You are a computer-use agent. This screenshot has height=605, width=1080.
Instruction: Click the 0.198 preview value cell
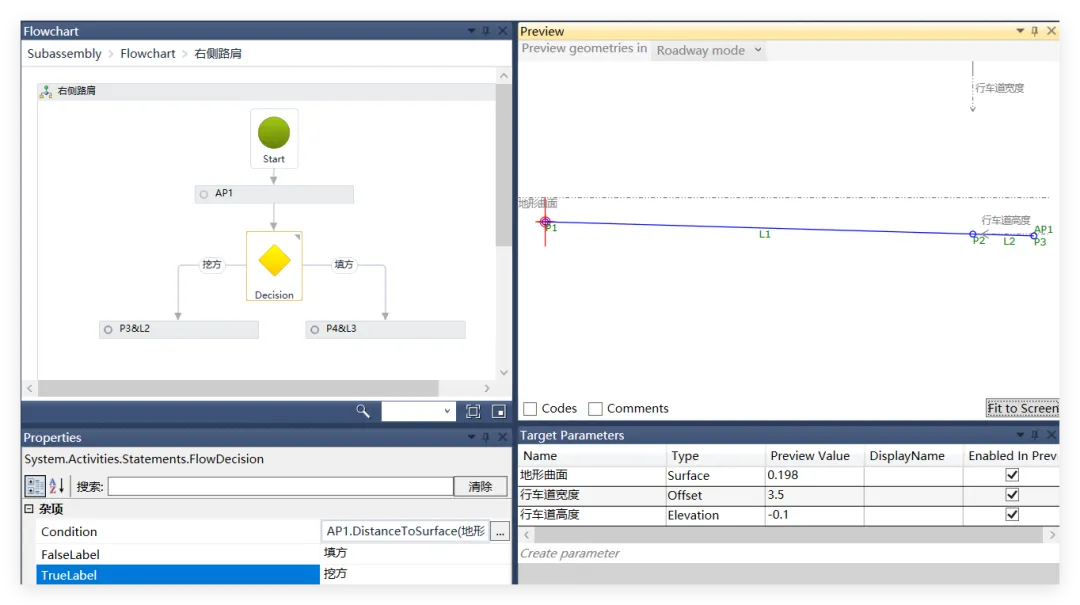point(815,475)
